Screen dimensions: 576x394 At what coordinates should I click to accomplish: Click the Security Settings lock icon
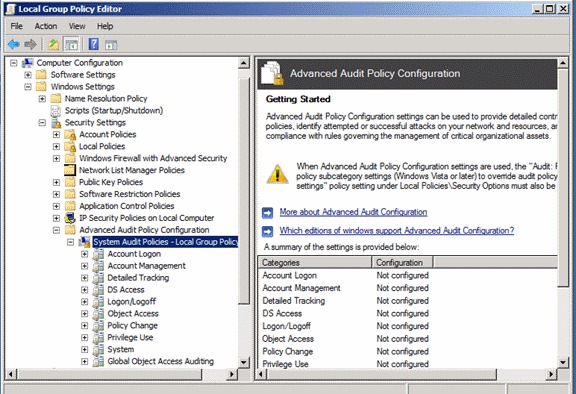pyautogui.click(x=56, y=123)
